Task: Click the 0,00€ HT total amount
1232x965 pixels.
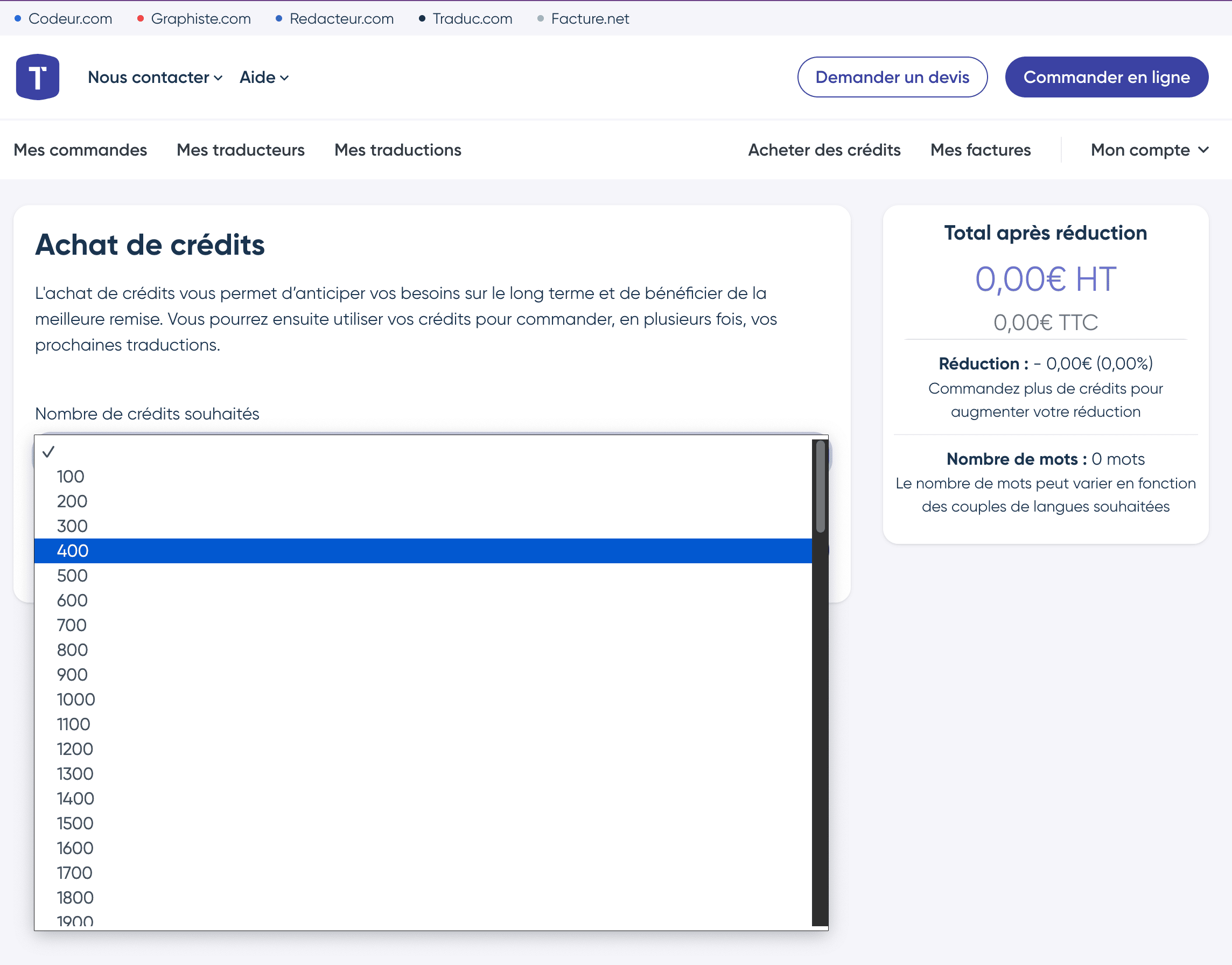Action: tap(1046, 279)
